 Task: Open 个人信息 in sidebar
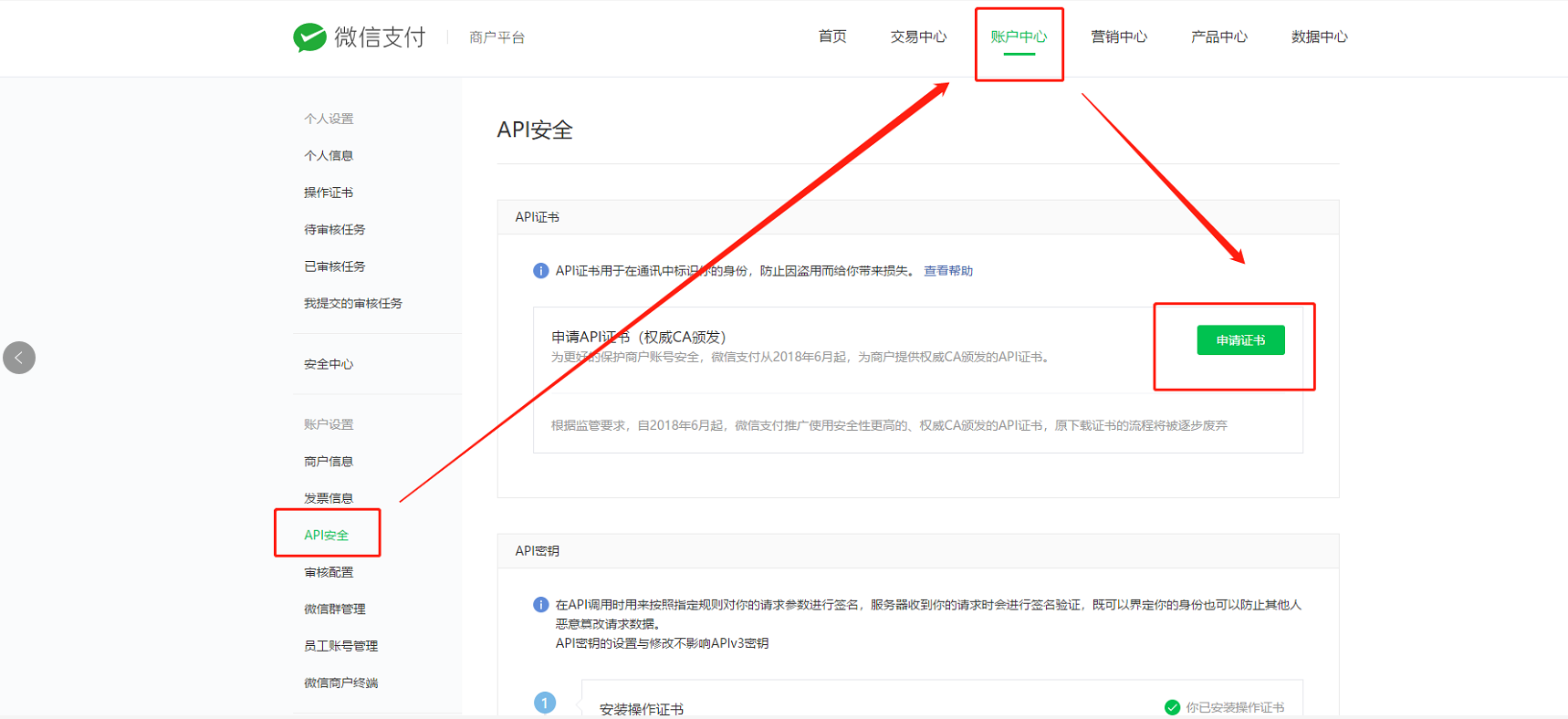(329, 156)
